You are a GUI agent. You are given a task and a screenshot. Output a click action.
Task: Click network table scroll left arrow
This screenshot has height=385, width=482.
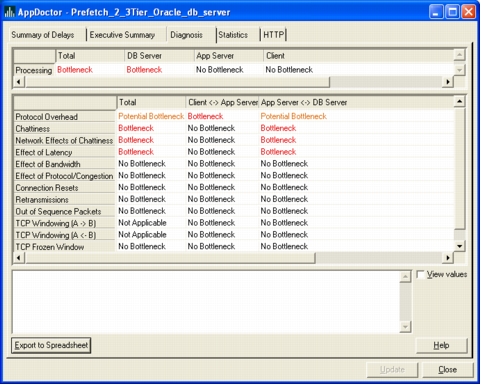pos(19,258)
